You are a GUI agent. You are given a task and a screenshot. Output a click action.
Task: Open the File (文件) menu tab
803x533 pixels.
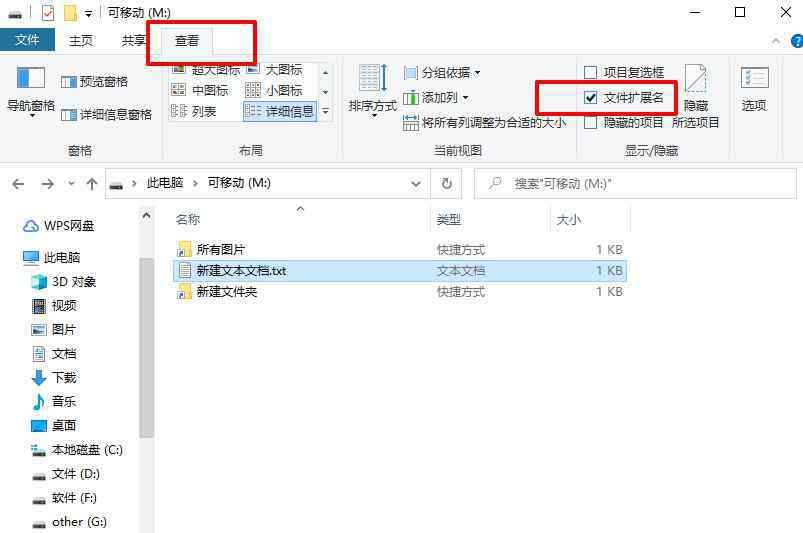point(27,40)
